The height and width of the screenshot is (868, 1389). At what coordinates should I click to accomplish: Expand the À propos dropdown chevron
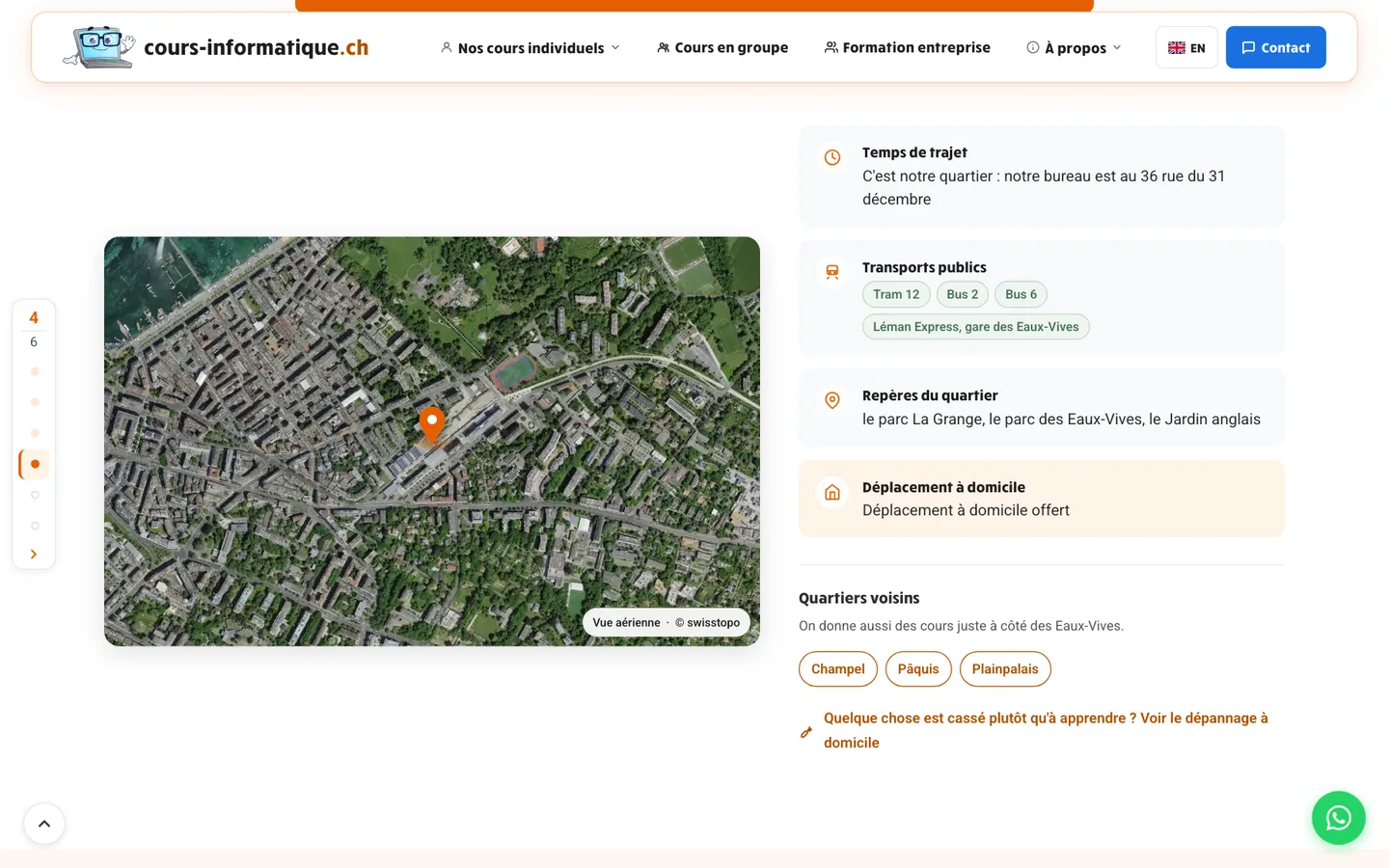click(x=1117, y=47)
